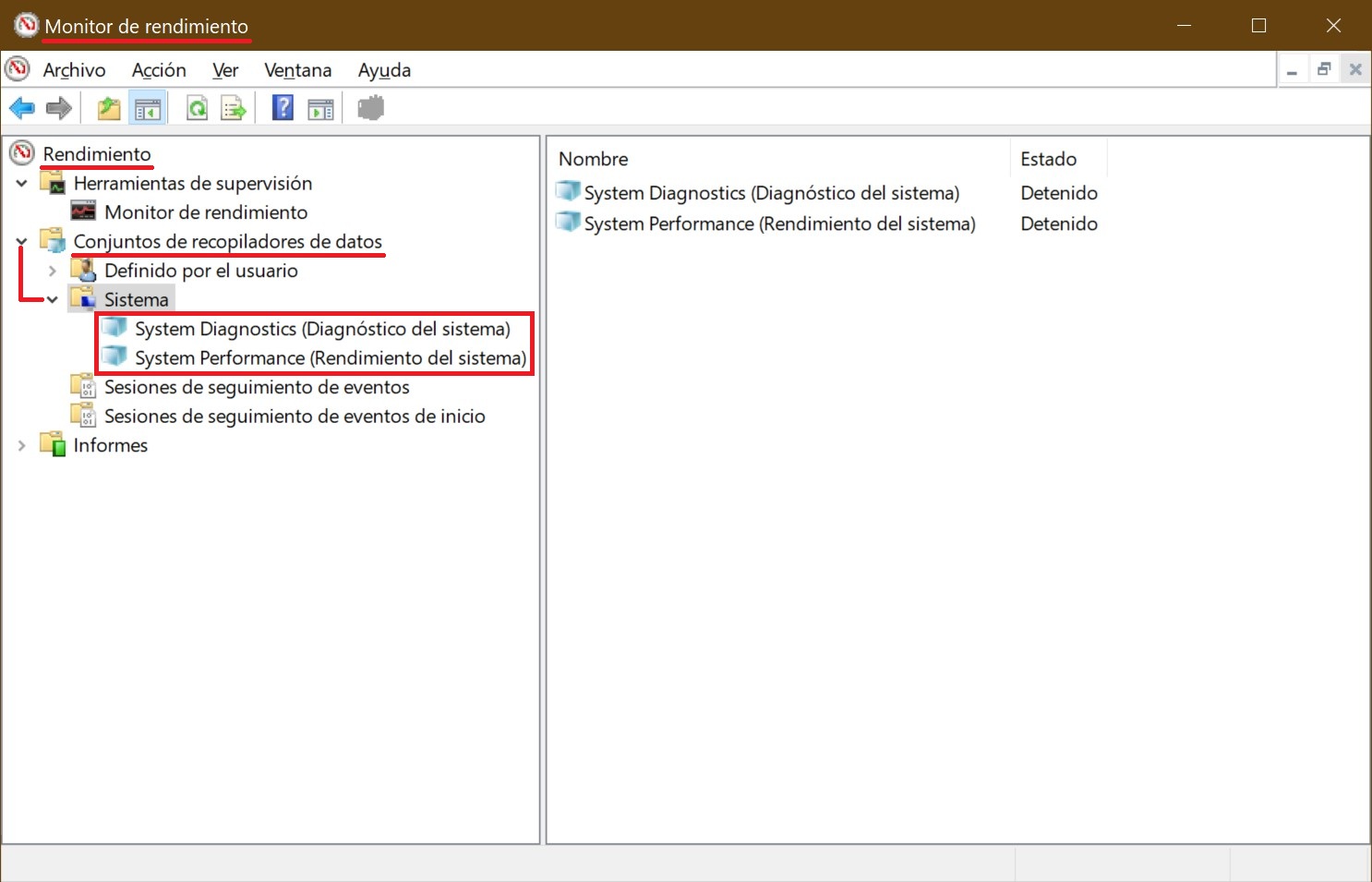Collapse the Conjuntos de recopiladores de datos node
The image size is (1372, 882).
[x=21, y=241]
